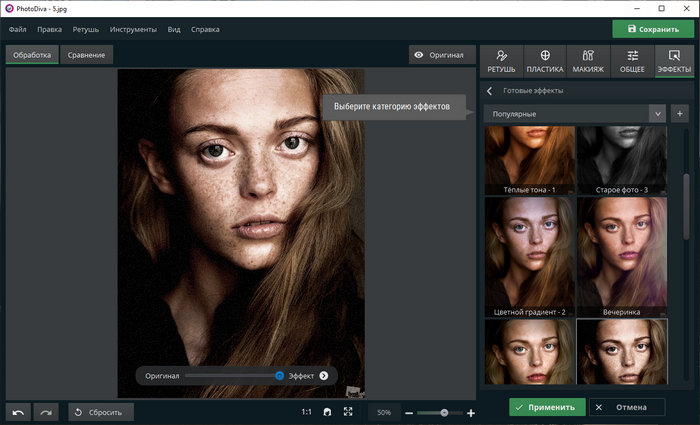Click the undo arrow button

18,411
